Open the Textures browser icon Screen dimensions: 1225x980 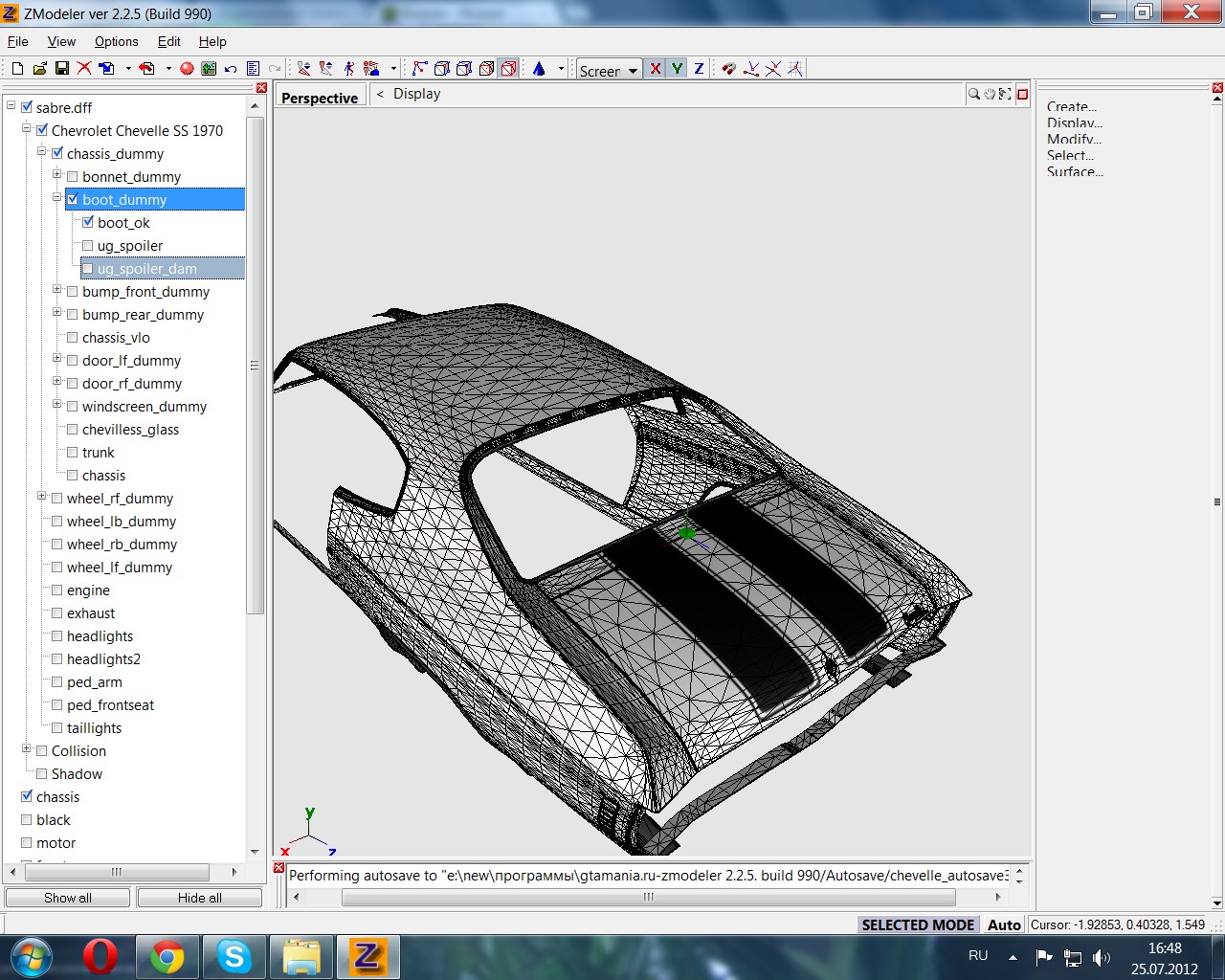209,68
